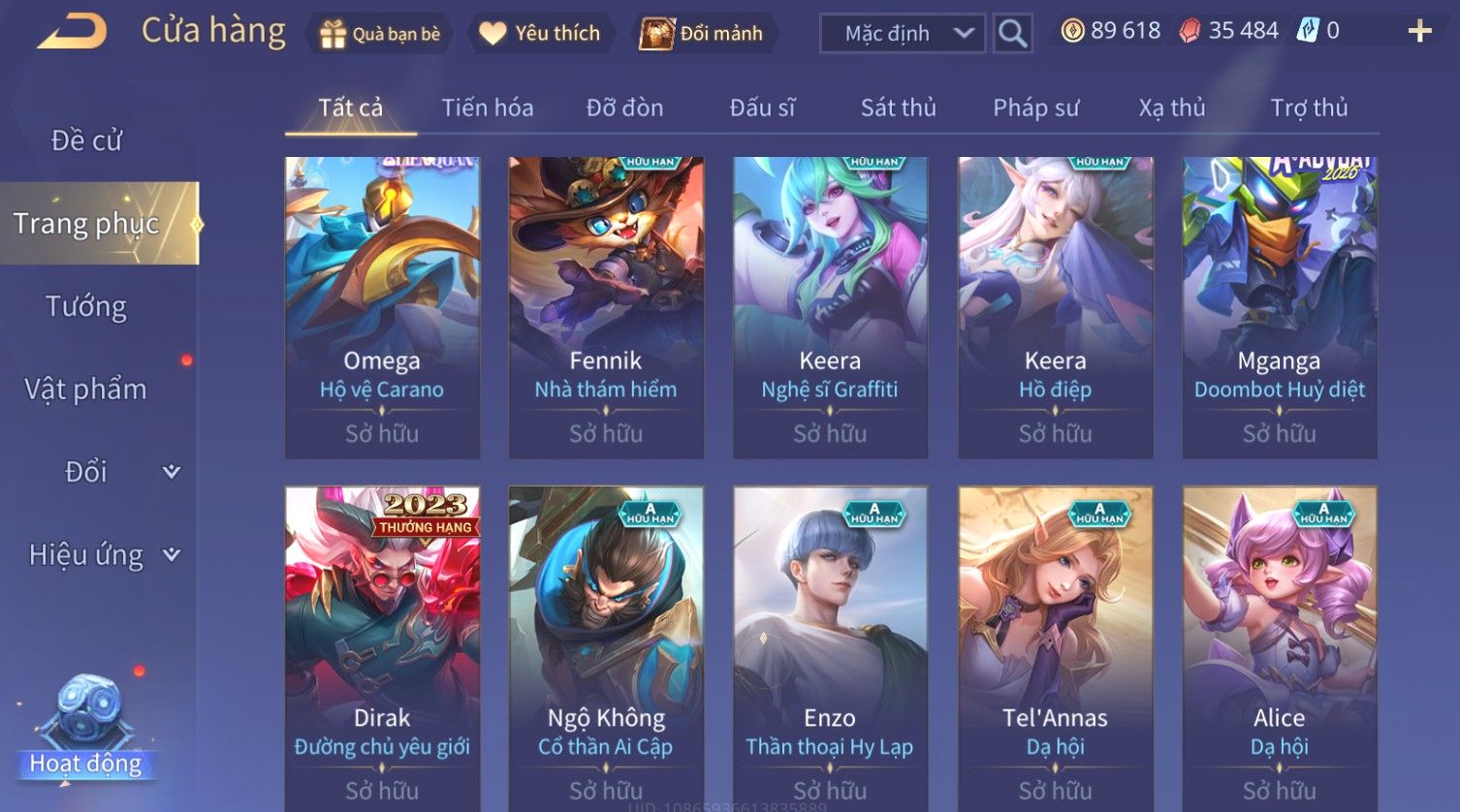Image resolution: width=1460 pixels, height=812 pixels.
Task: Select Omega Hộ vệ Carano skin card
Action: point(382,307)
